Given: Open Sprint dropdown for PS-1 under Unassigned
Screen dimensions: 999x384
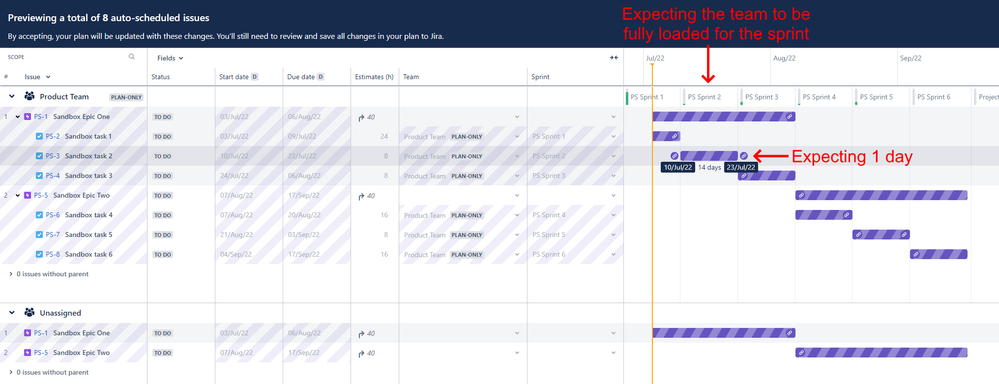Looking at the screenshot, I should click(614, 333).
